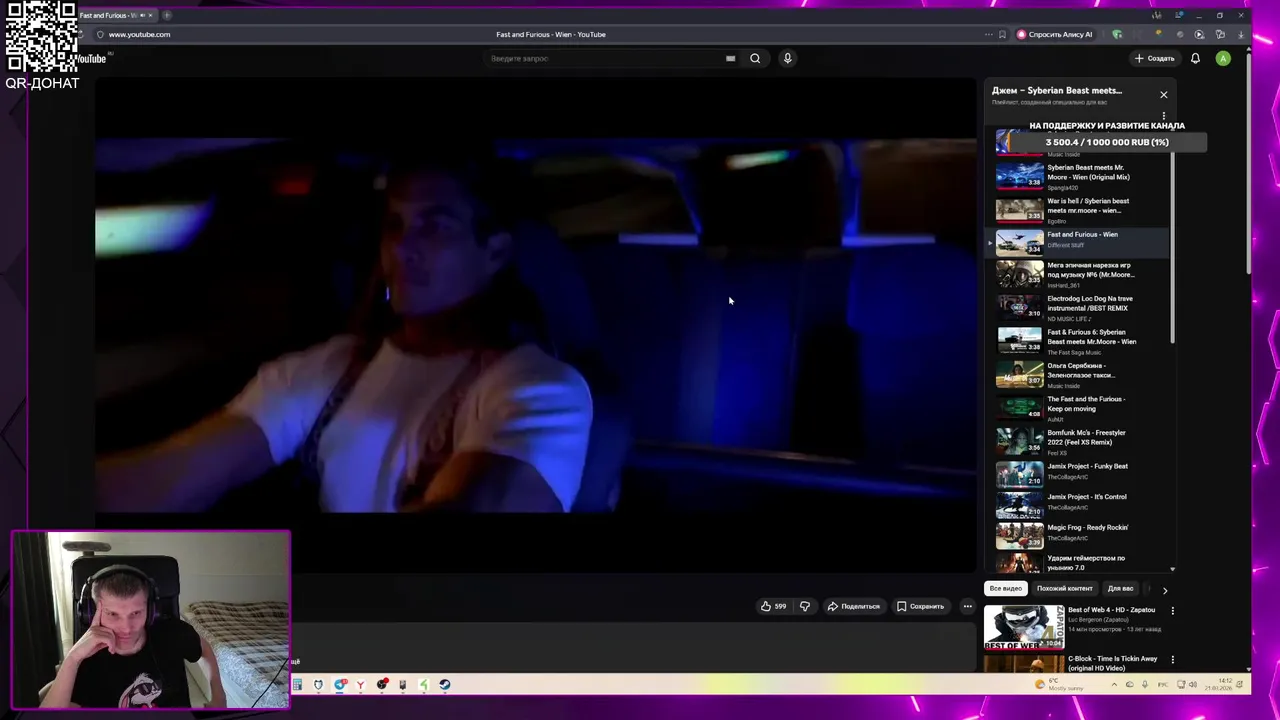Click the YouTube search input field
This screenshot has height=720, width=1280.
click(605, 58)
